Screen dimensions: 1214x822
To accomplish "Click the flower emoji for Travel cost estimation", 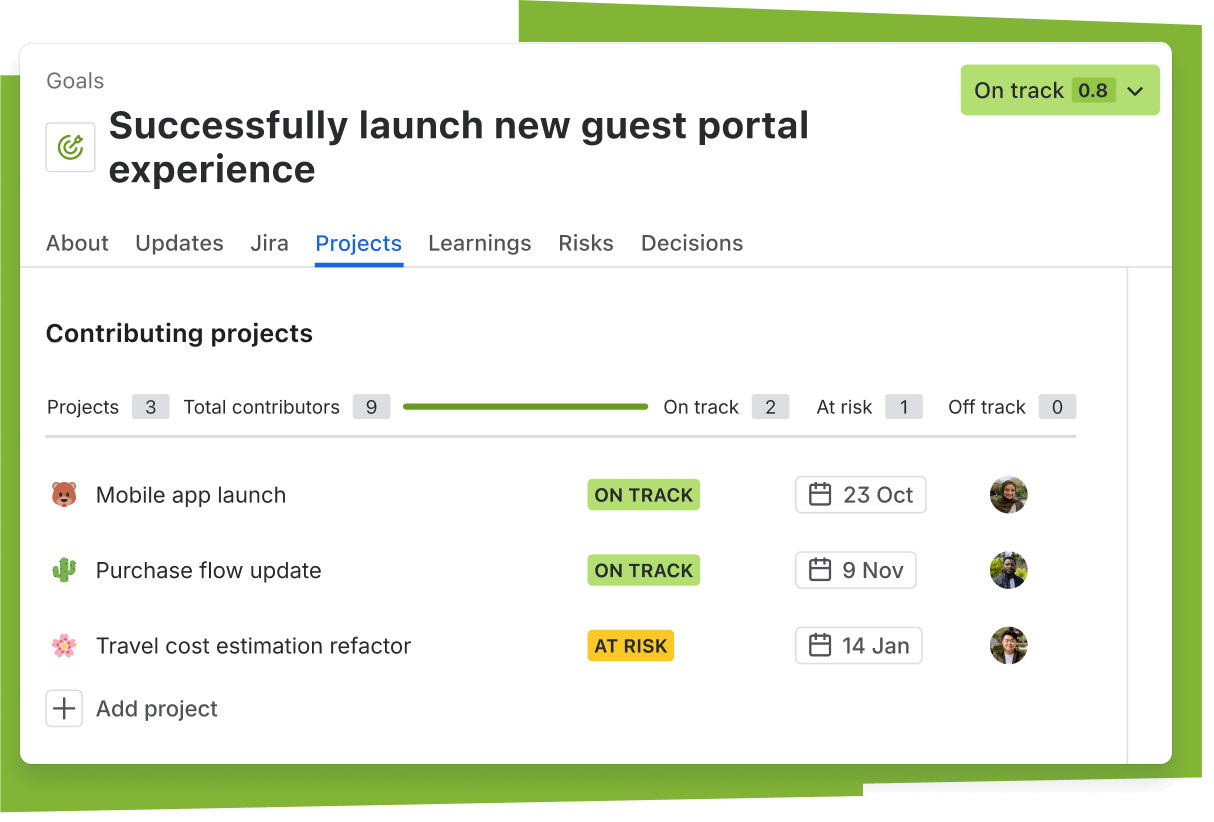I will 64,646.
